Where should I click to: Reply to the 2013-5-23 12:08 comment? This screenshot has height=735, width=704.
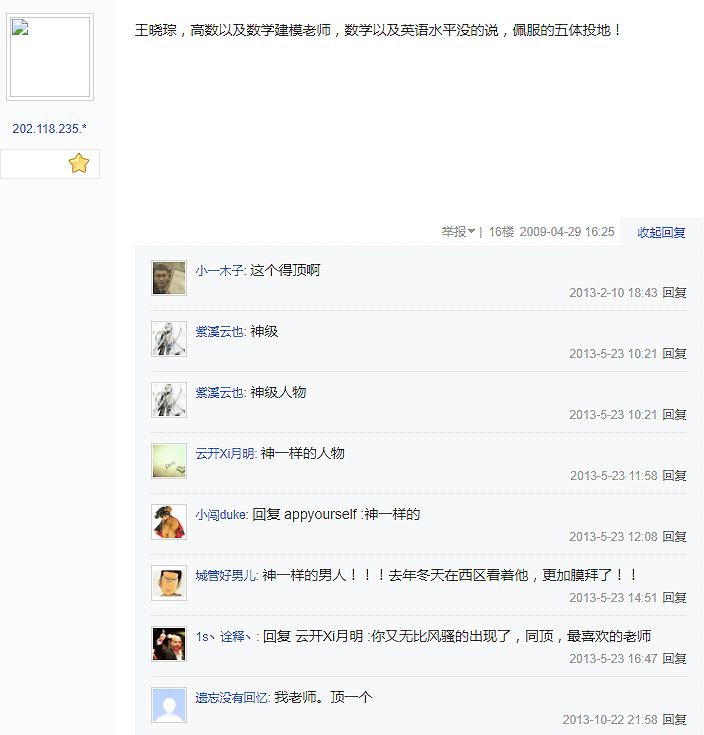click(674, 536)
